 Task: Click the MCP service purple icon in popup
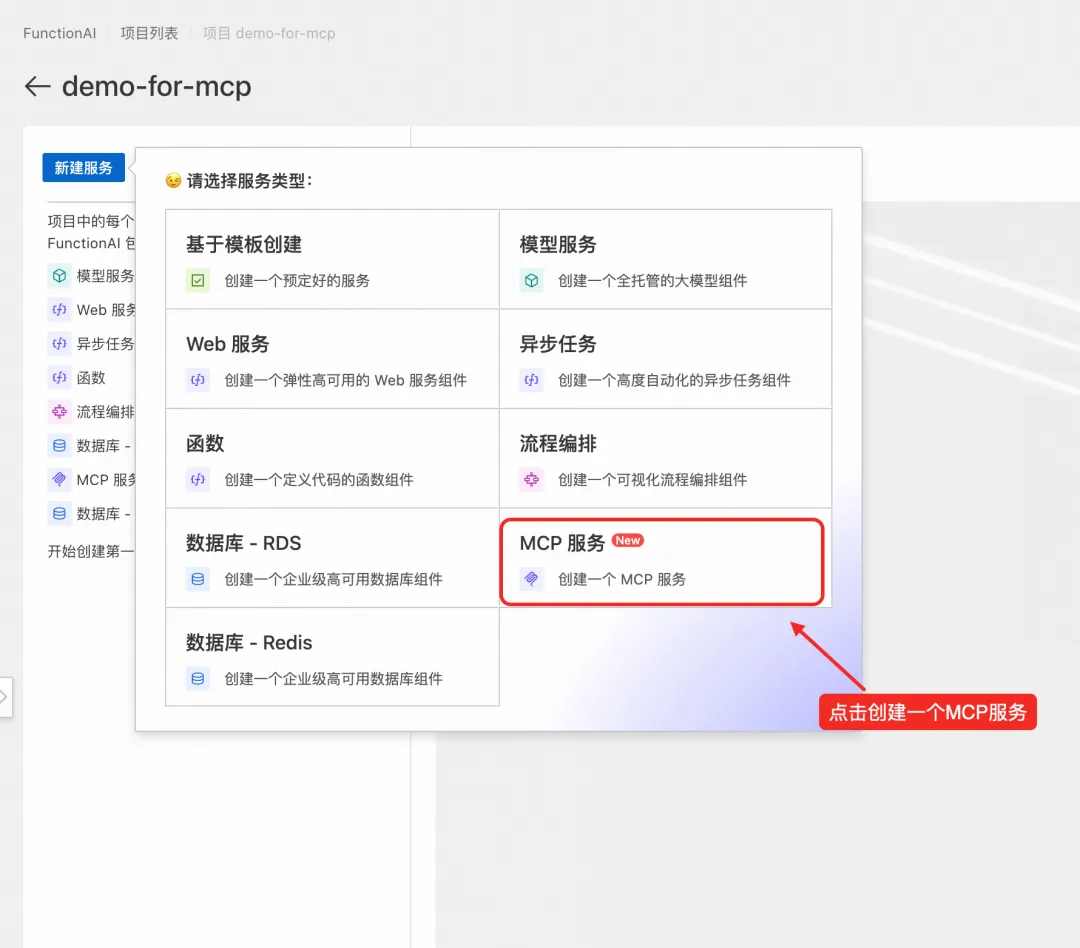pyautogui.click(x=531, y=579)
